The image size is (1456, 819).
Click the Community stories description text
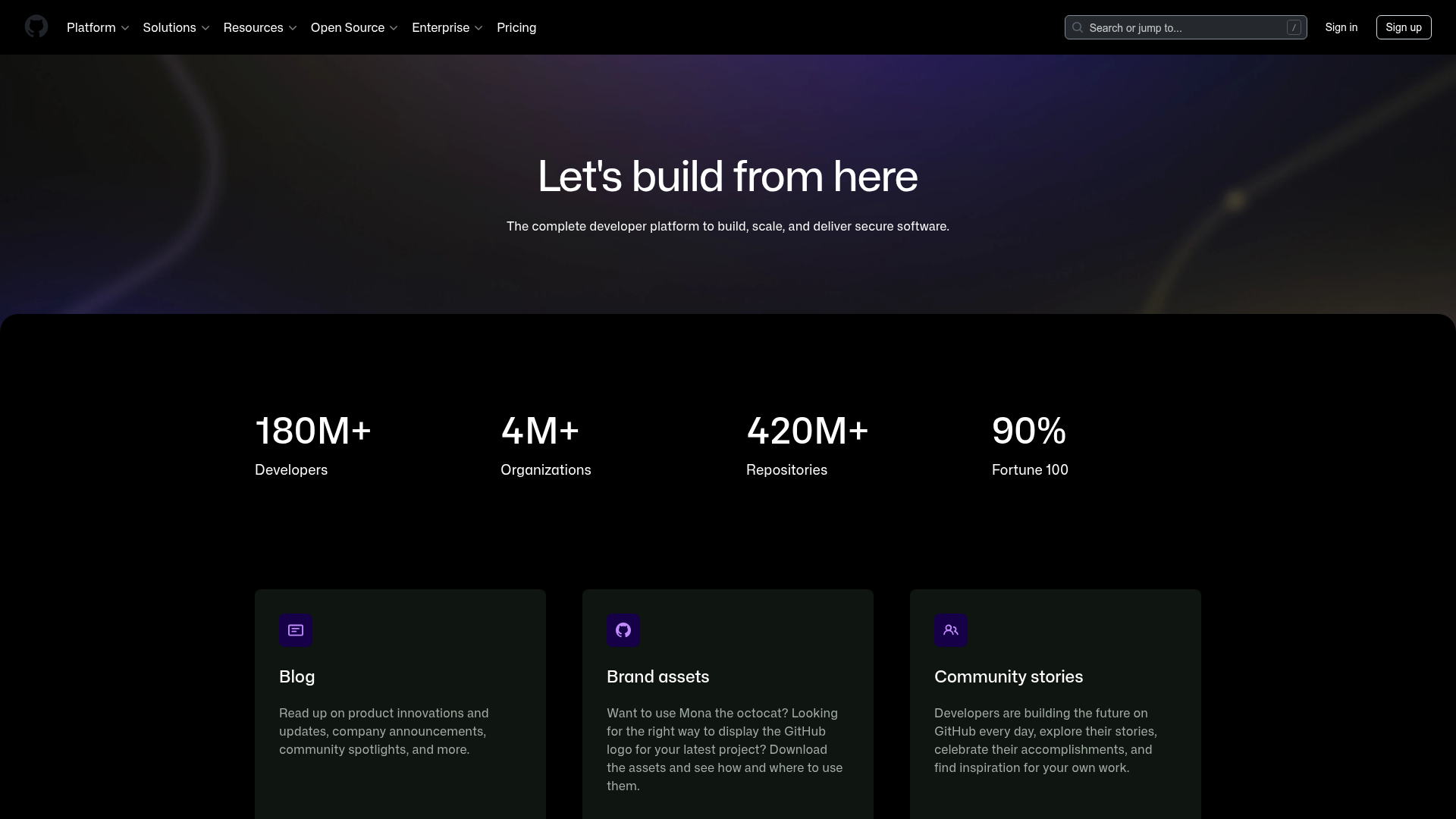[1045, 740]
